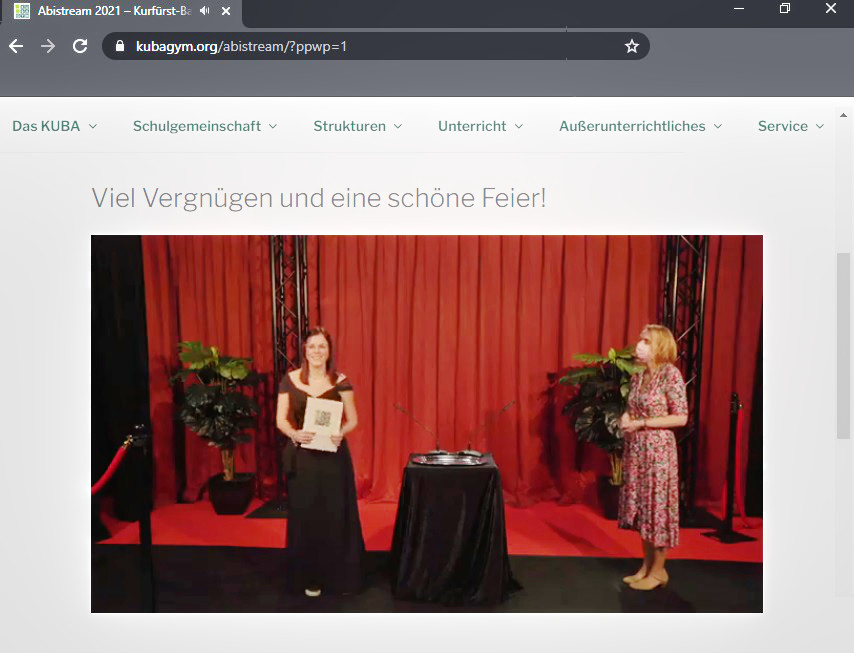Expand the chevron beside Strukturen
This screenshot has width=854, height=653.
coord(398,126)
